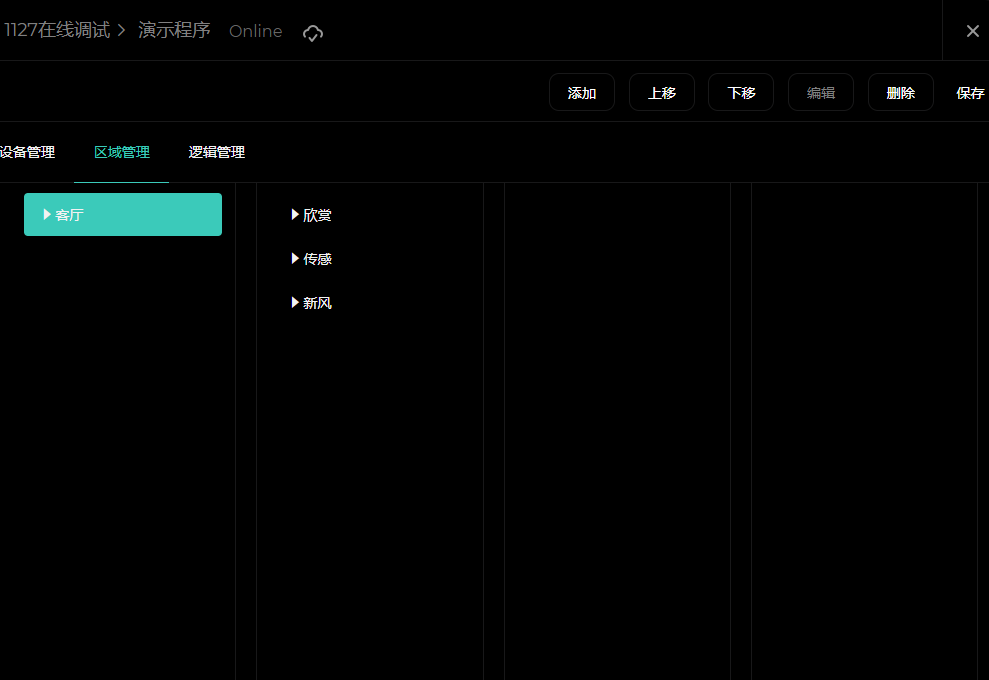
Task: Click the cloud sync status icon
Action: 313,32
